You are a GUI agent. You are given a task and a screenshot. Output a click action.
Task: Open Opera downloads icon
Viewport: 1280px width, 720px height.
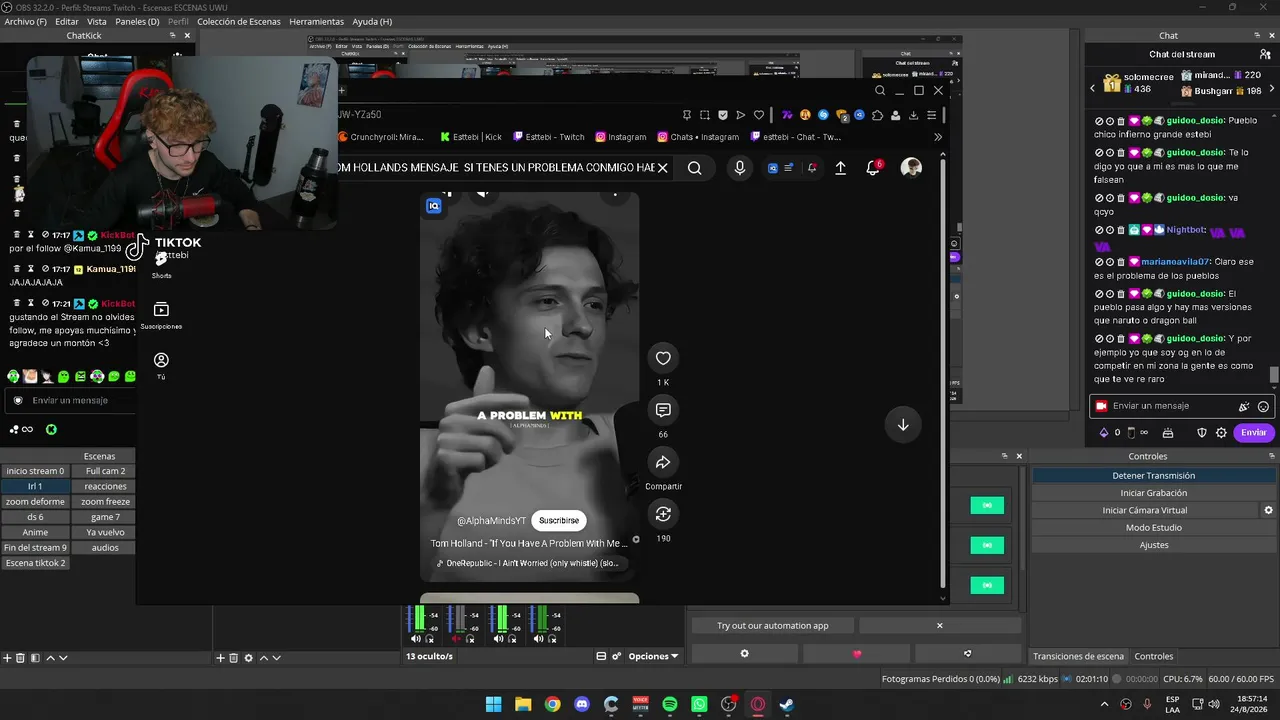pos(913,115)
